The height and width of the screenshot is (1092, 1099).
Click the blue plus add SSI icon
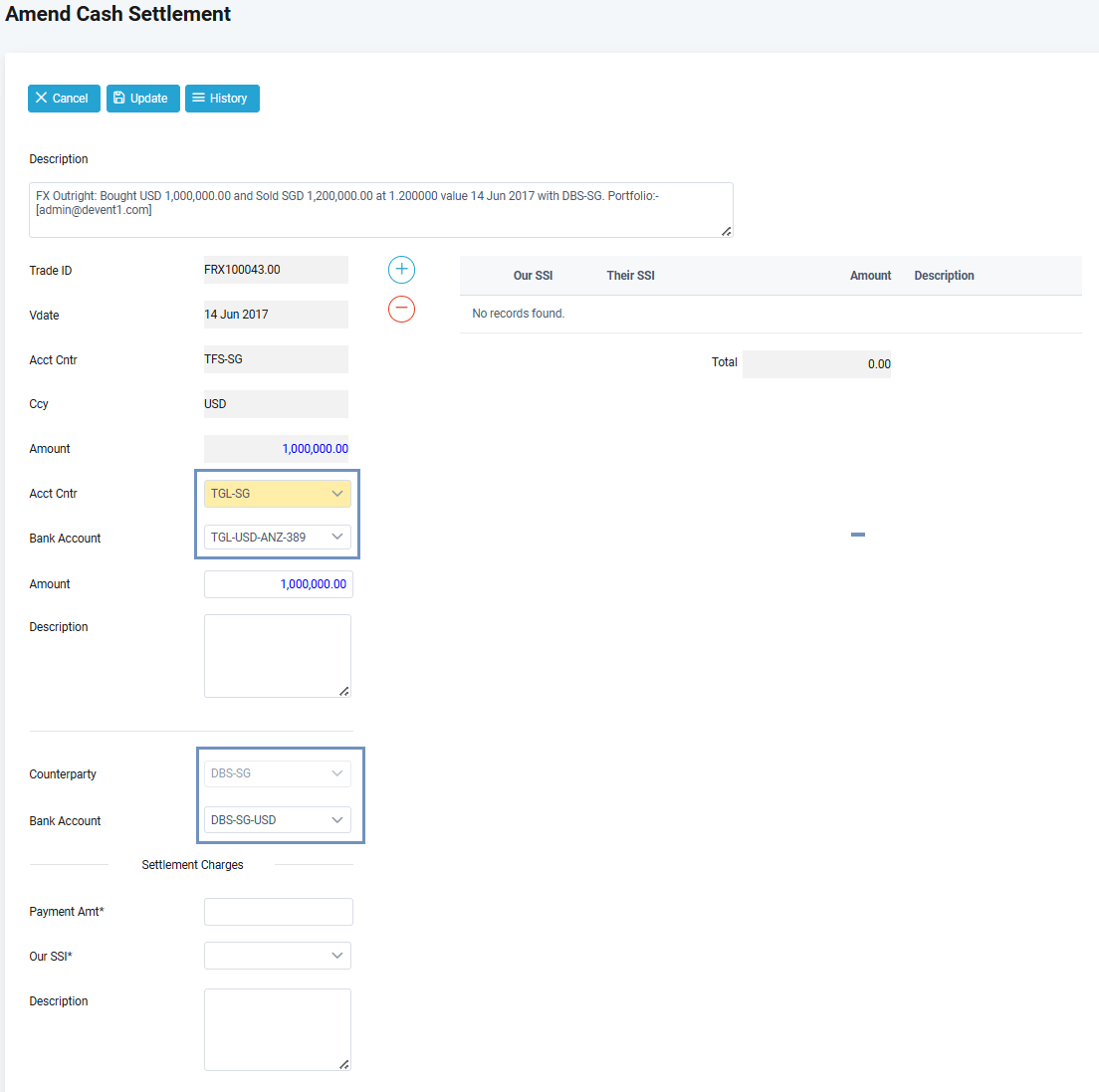click(401, 270)
